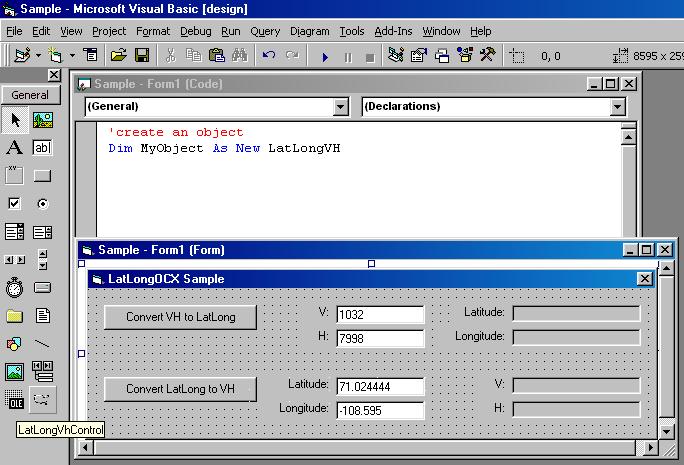Open the Format menu

(x=153, y=31)
